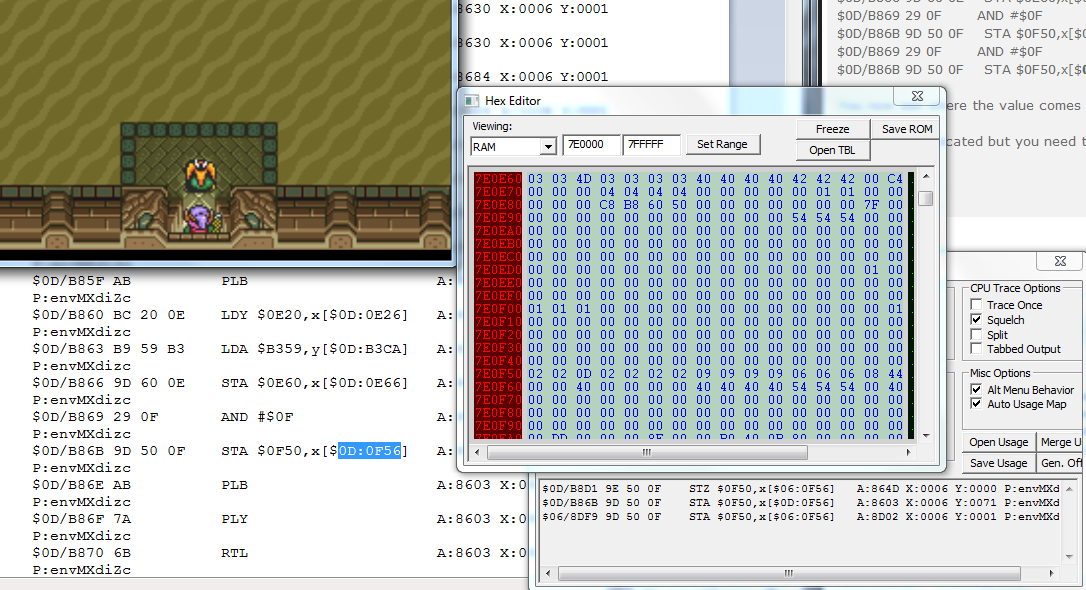Toggle Alt Menu Behavior checkbox
The height and width of the screenshot is (590, 1086).
976,390
